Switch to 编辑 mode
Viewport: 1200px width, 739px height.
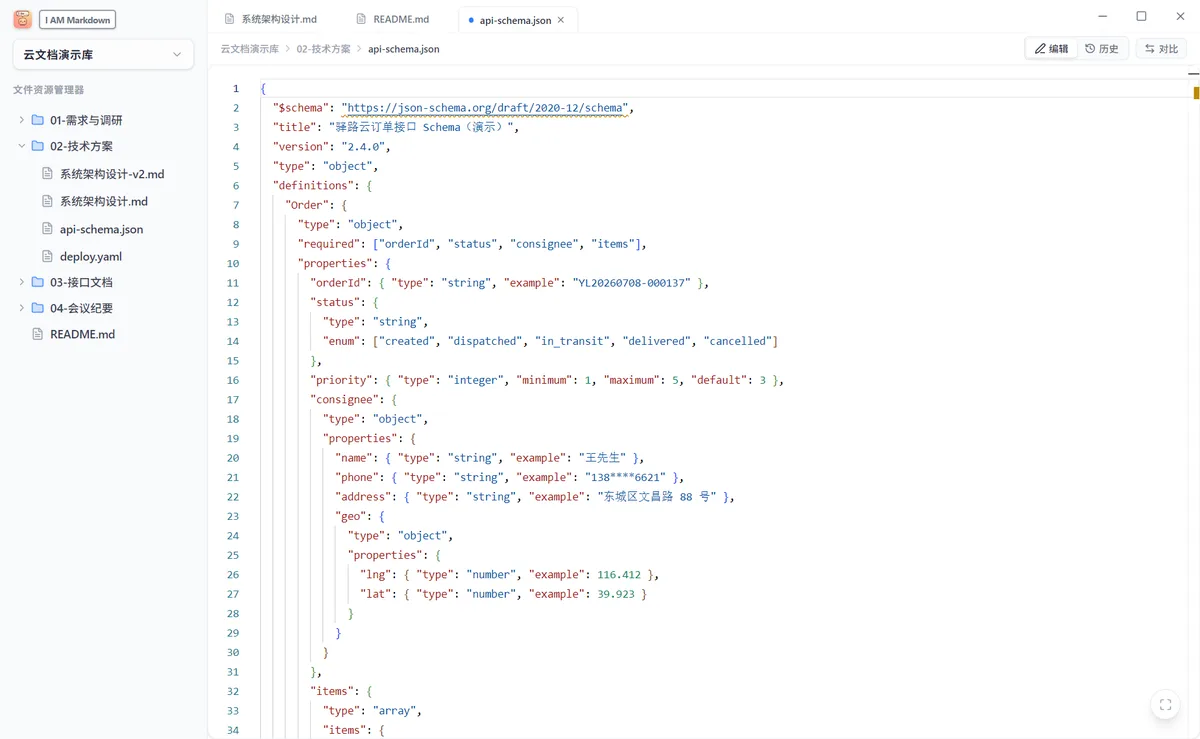click(1051, 48)
